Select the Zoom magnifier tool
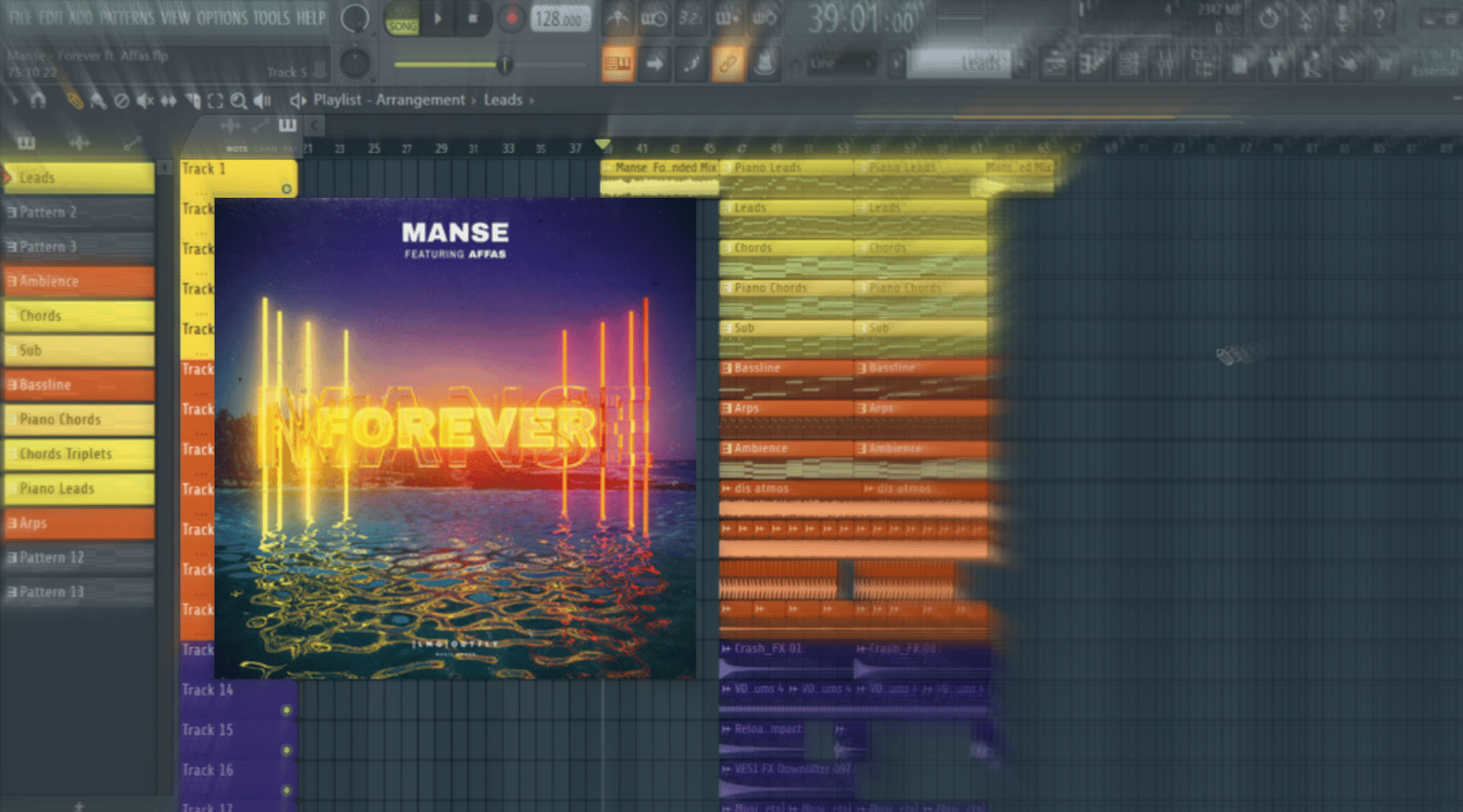The width and height of the screenshot is (1463, 812). (x=238, y=100)
